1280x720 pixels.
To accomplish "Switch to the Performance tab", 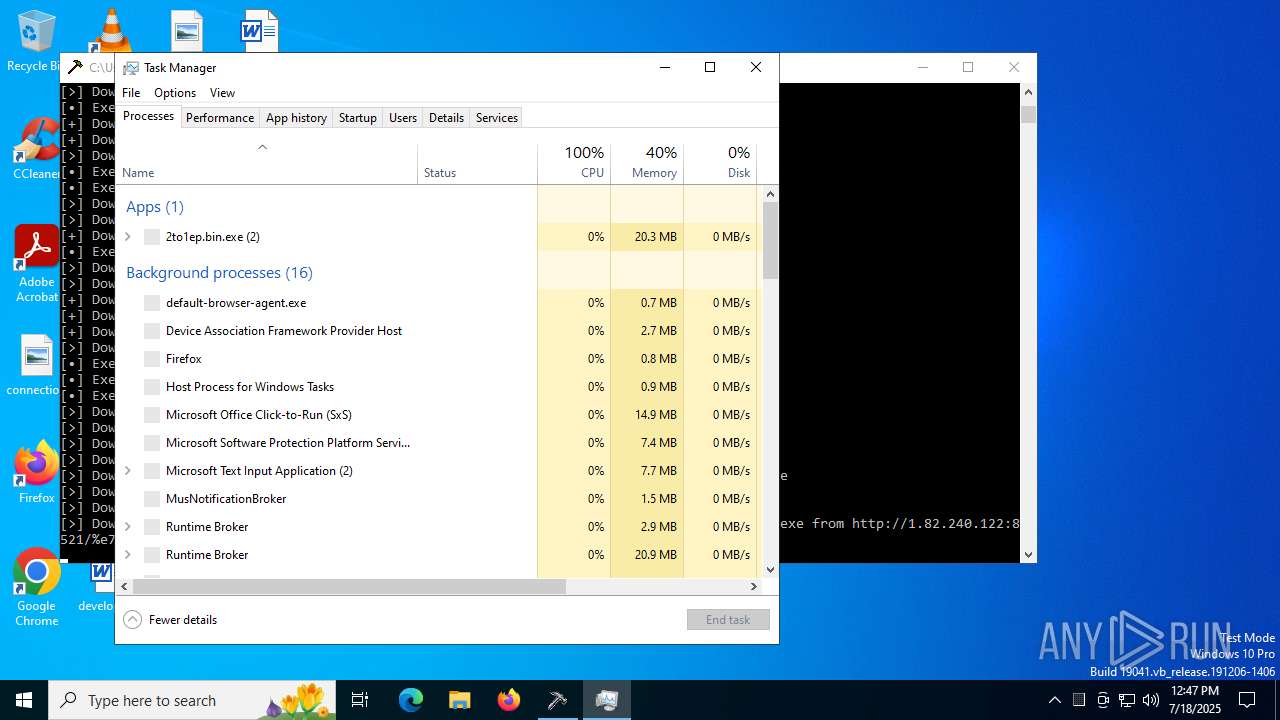I will click(x=220, y=117).
